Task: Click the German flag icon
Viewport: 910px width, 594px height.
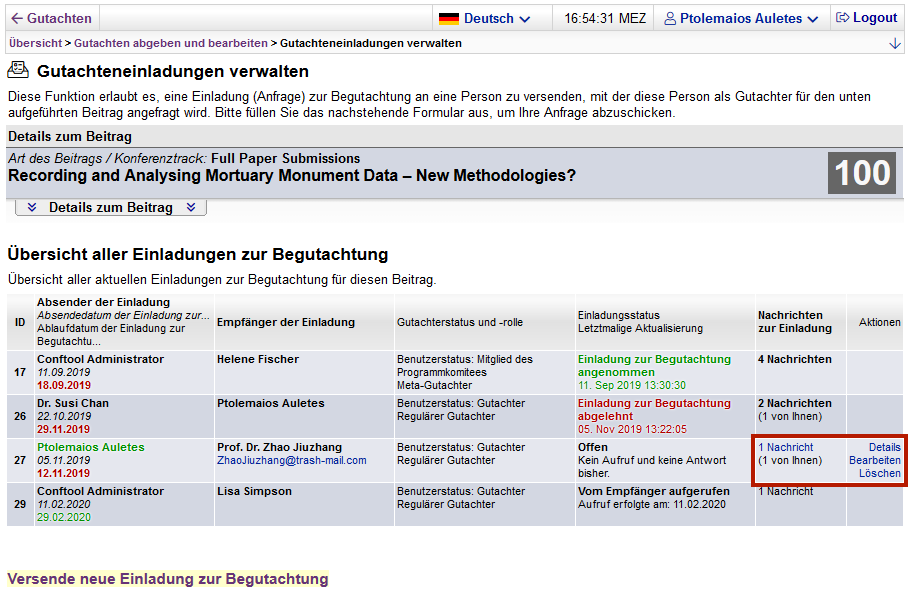Action: (x=449, y=18)
